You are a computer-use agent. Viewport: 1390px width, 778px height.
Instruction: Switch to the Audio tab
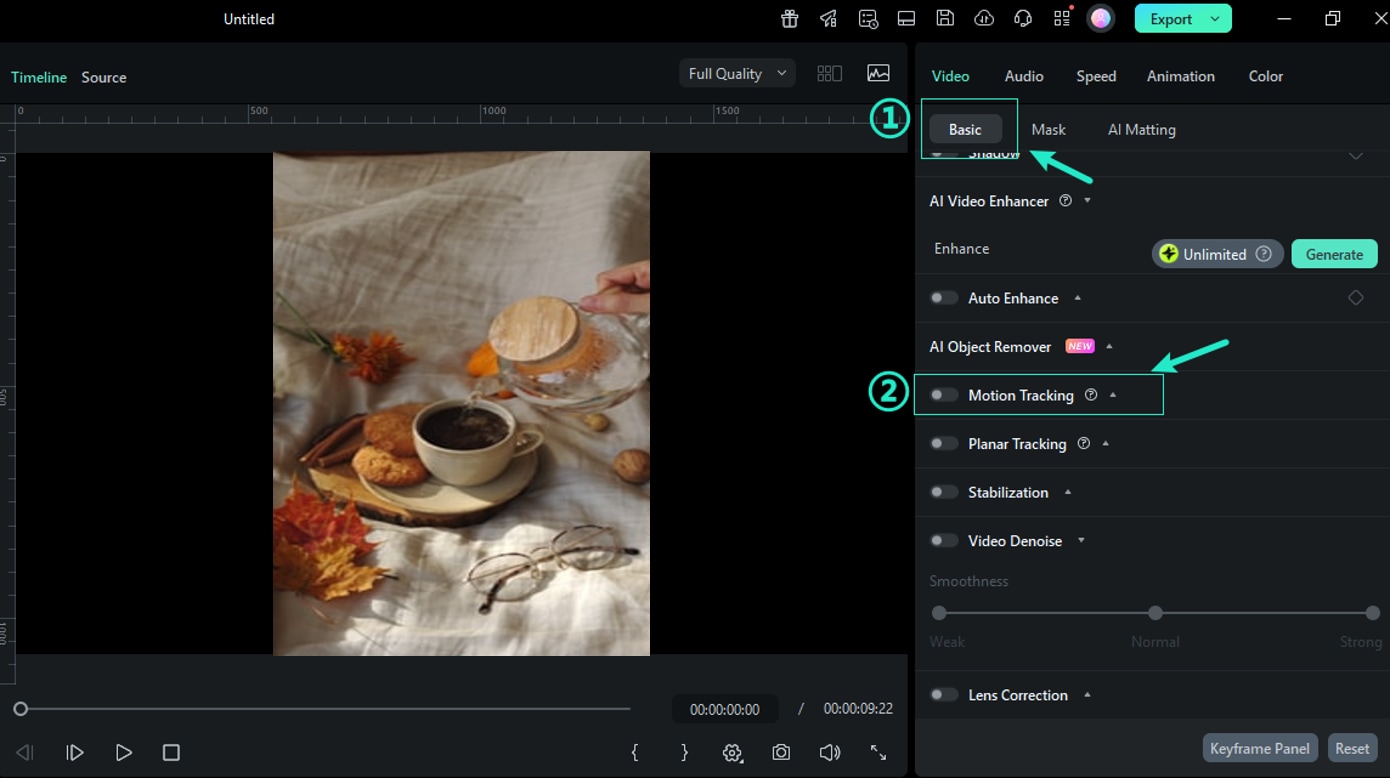(x=1024, y=76)
